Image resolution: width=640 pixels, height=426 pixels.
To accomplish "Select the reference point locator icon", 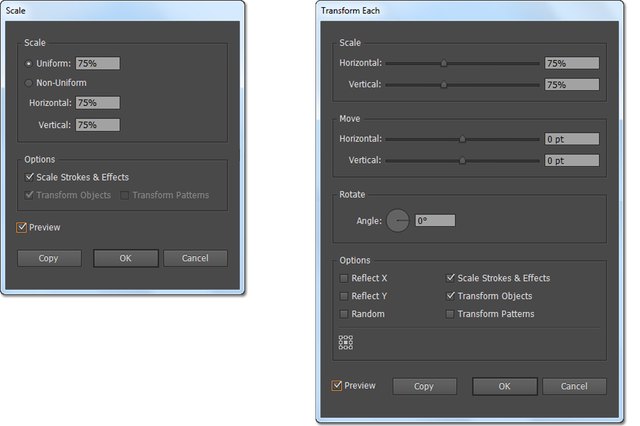I will [345, 342].
